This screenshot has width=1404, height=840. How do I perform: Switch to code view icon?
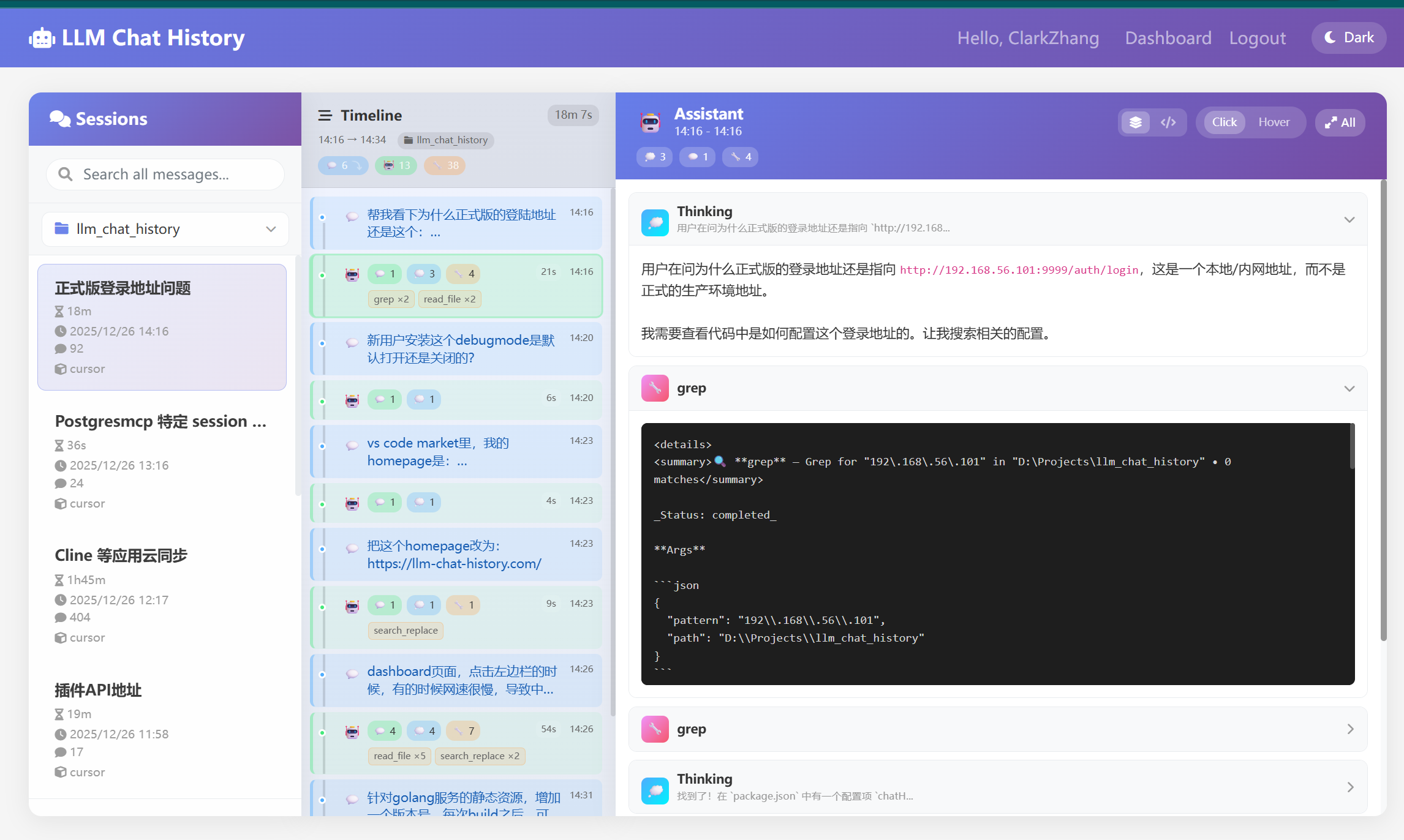(1168, 122)
